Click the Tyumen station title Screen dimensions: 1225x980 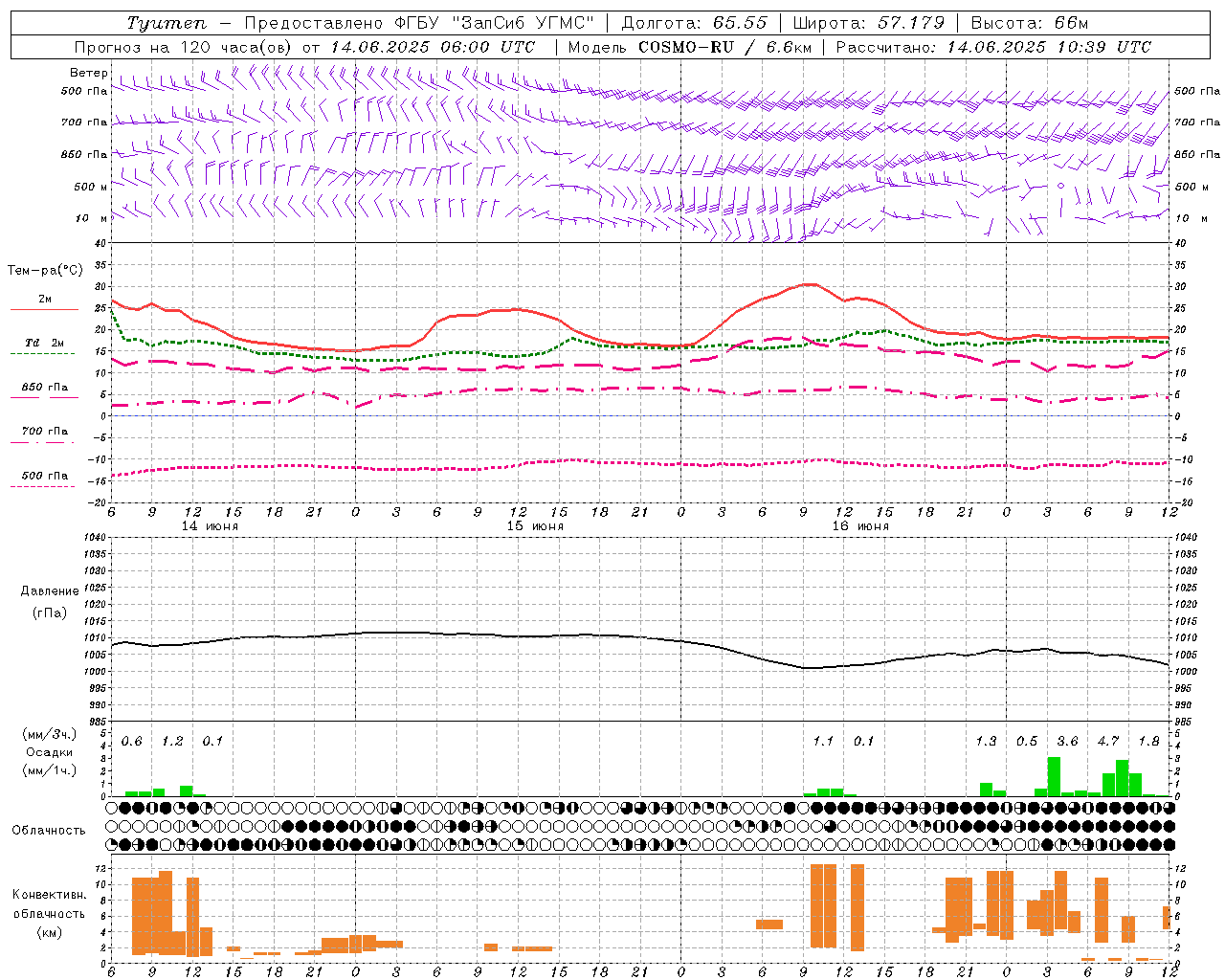tap(167, 23)
